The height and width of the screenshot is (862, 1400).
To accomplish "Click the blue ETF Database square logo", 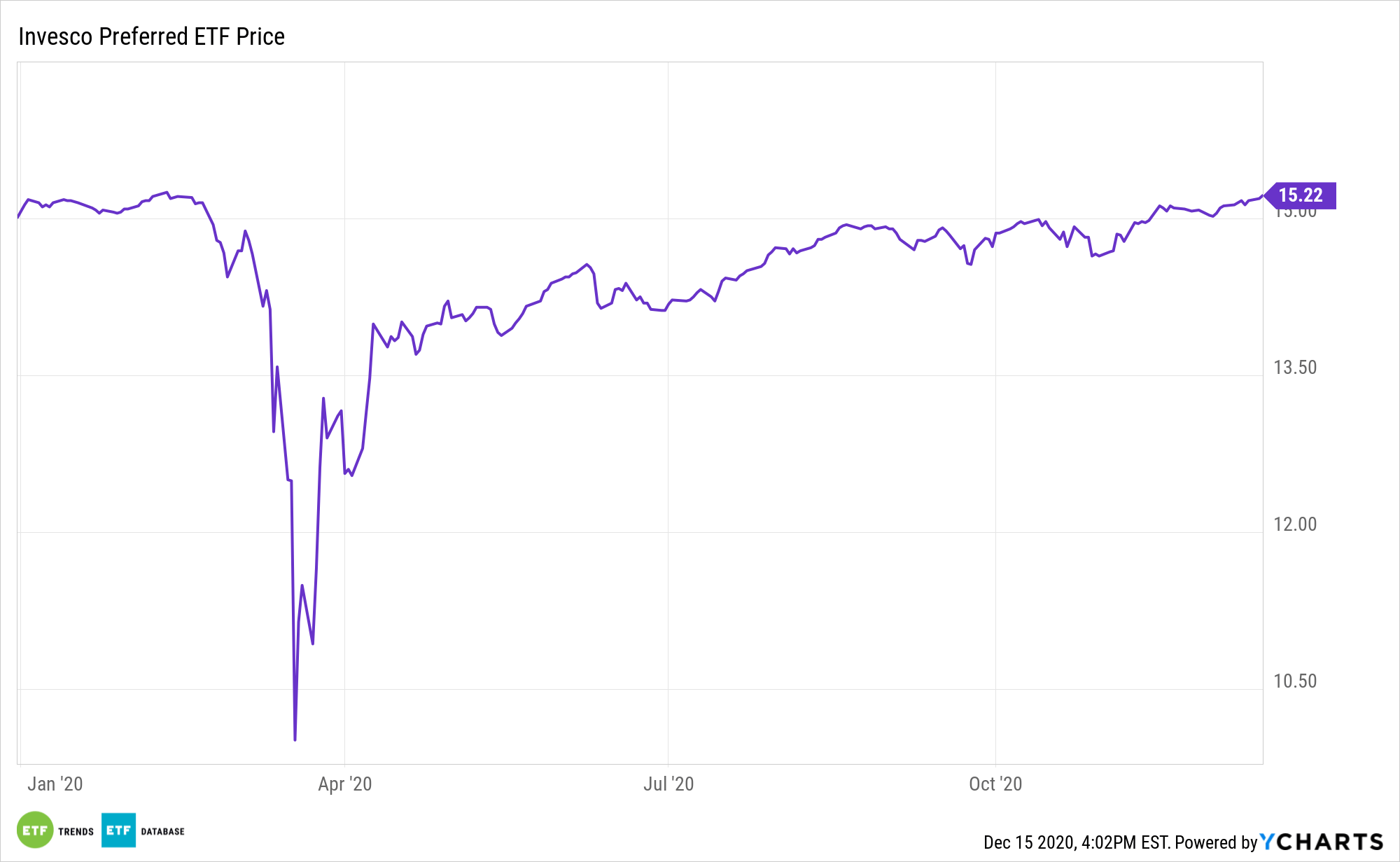I will click(118, 830).
